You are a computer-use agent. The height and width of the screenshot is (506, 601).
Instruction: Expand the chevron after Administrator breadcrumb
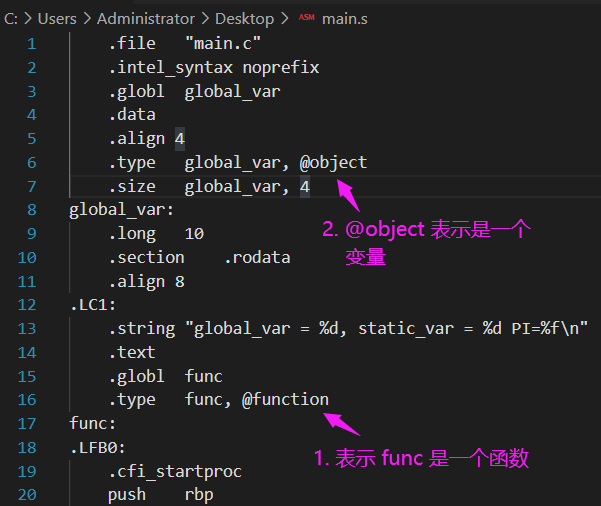pos(205,18)
